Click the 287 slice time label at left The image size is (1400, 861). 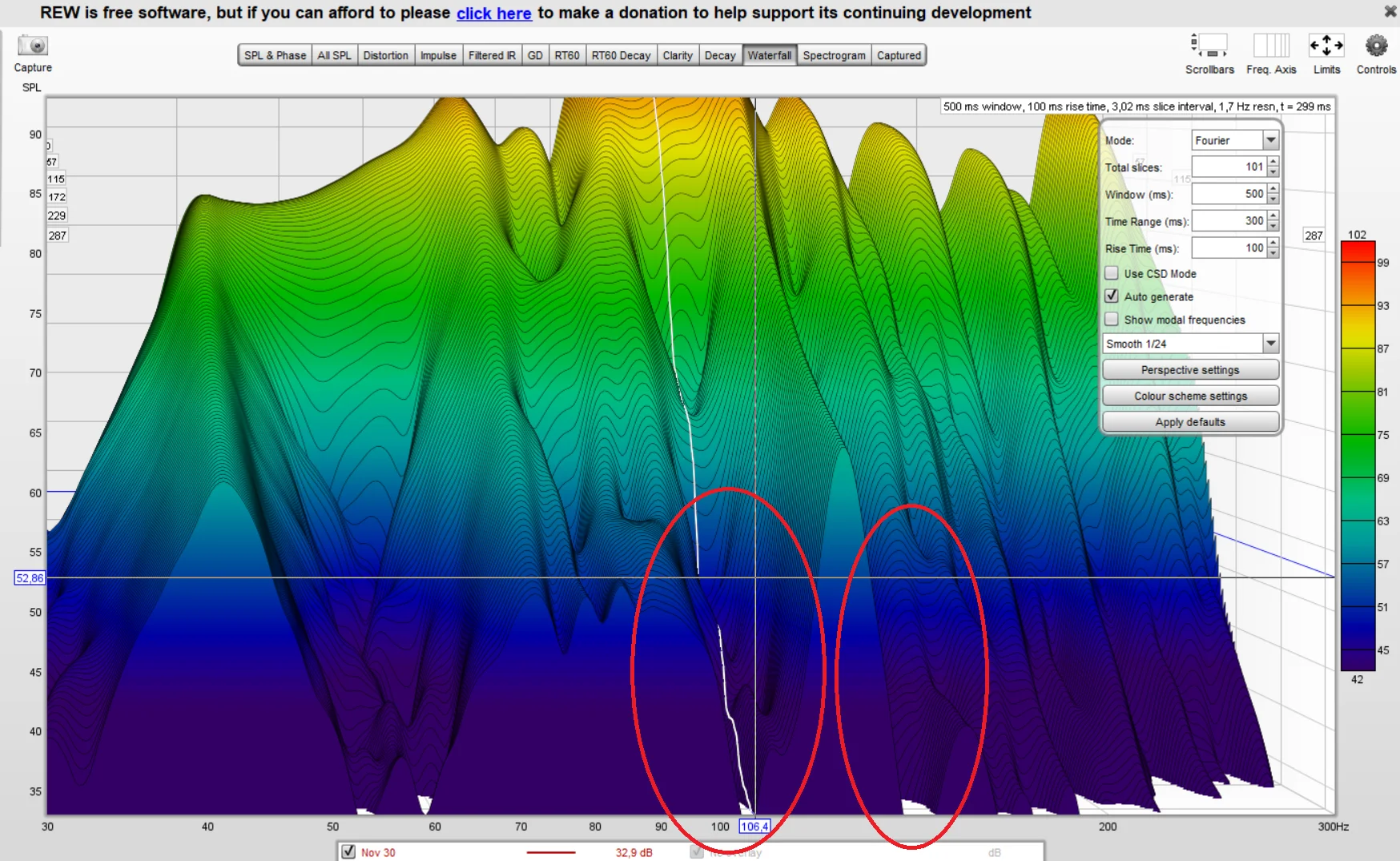(x=58, y=235)
